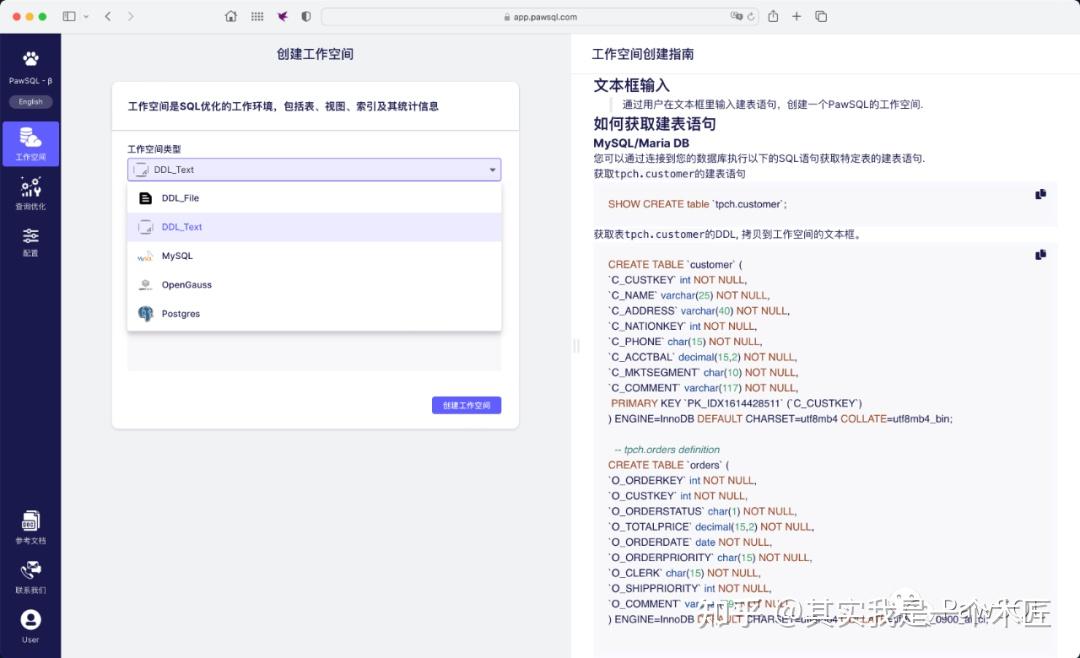This screenshot has width=1080, height=658.
Task: Click the 联系我们 contact icon
Action: 30,572
